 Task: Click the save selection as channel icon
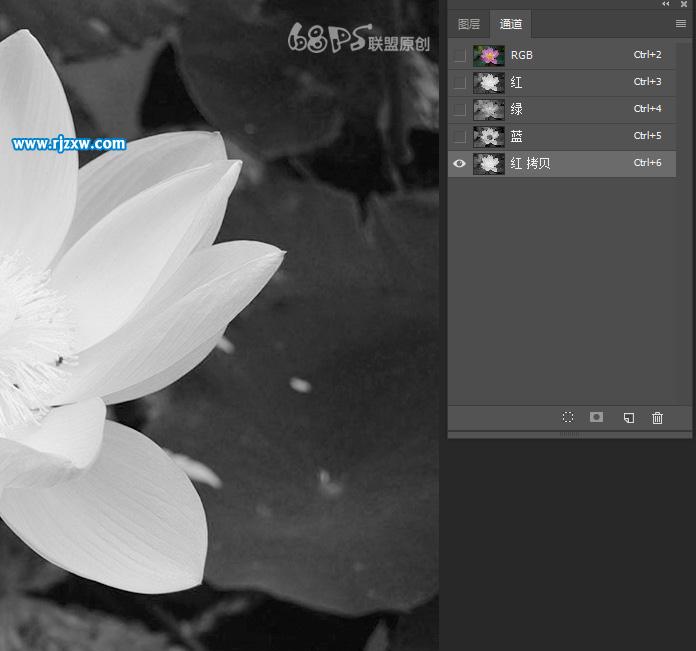click(597, 418)
